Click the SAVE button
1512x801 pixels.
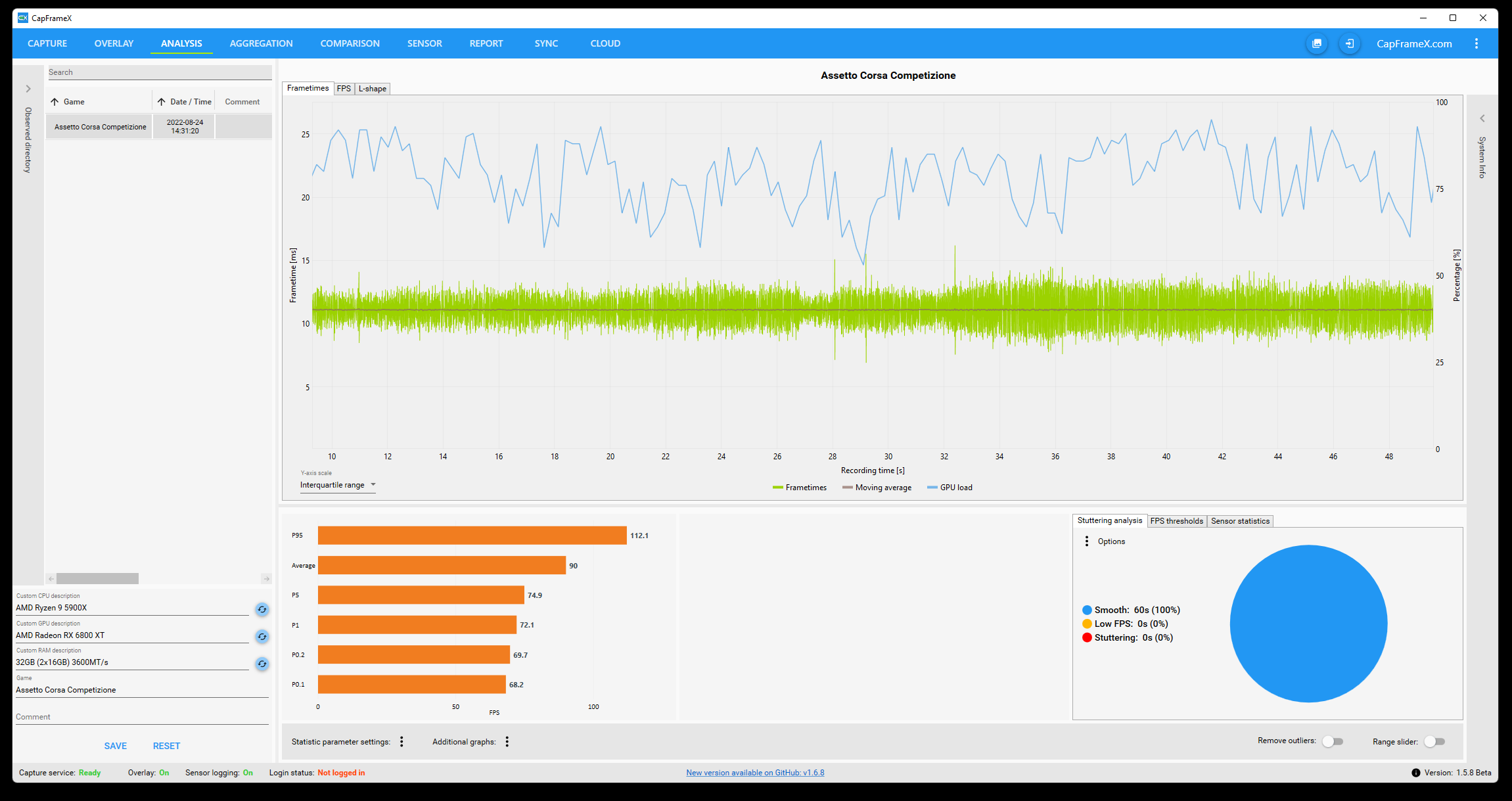115,746
